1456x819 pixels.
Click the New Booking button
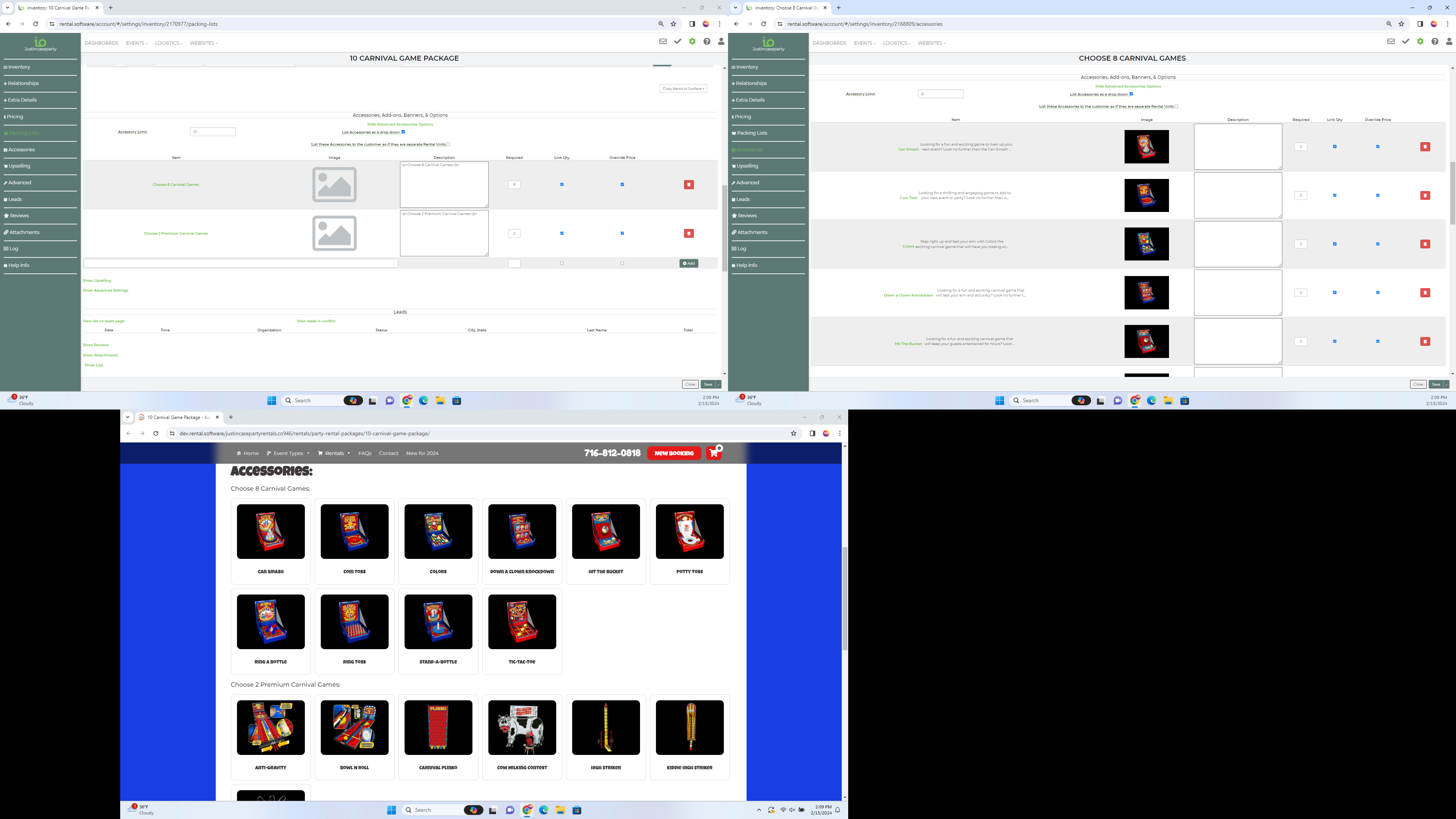tap(674, 453)
